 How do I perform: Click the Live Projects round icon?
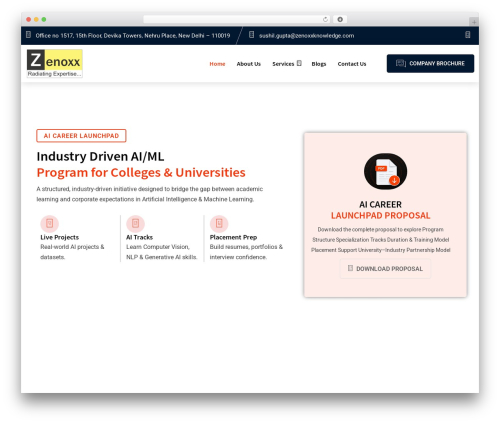(x=49, y=223)
